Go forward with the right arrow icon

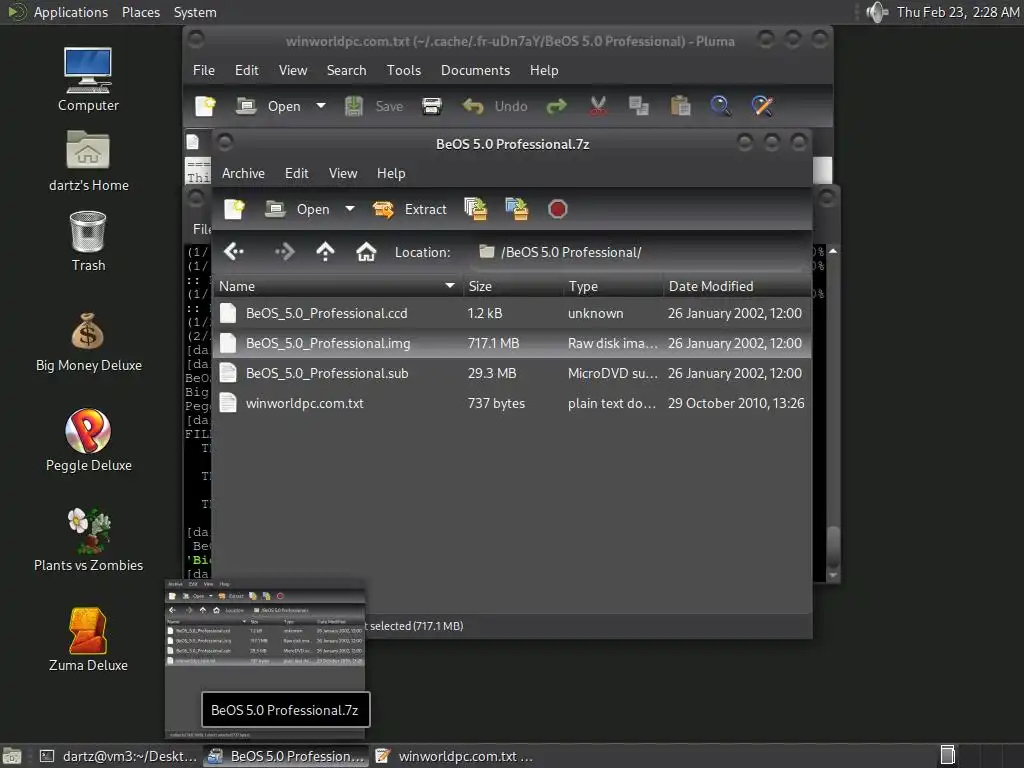284,251
